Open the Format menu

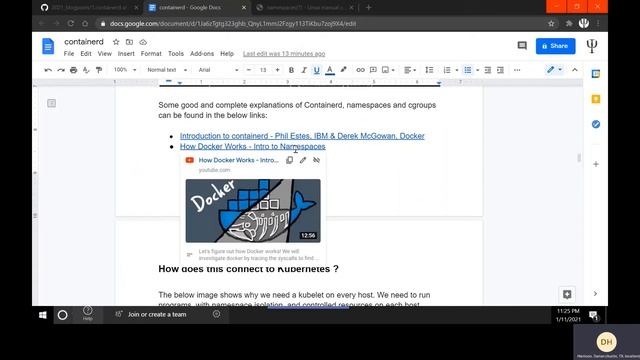tap(151, 53)
